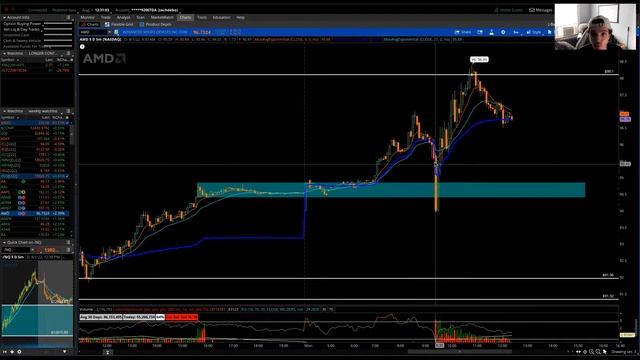Click the Net Liq & Day Trades label
The height and width of the screenshot is (360, 640).
pyautogui.click(x=22, y=29)
